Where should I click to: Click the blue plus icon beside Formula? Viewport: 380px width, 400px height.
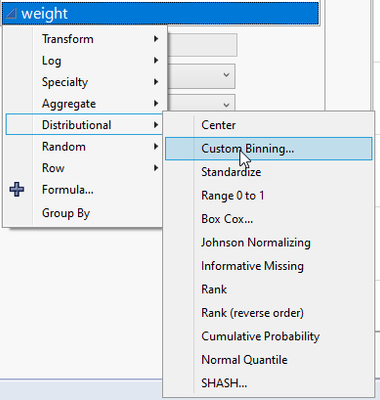click(17, 190)
